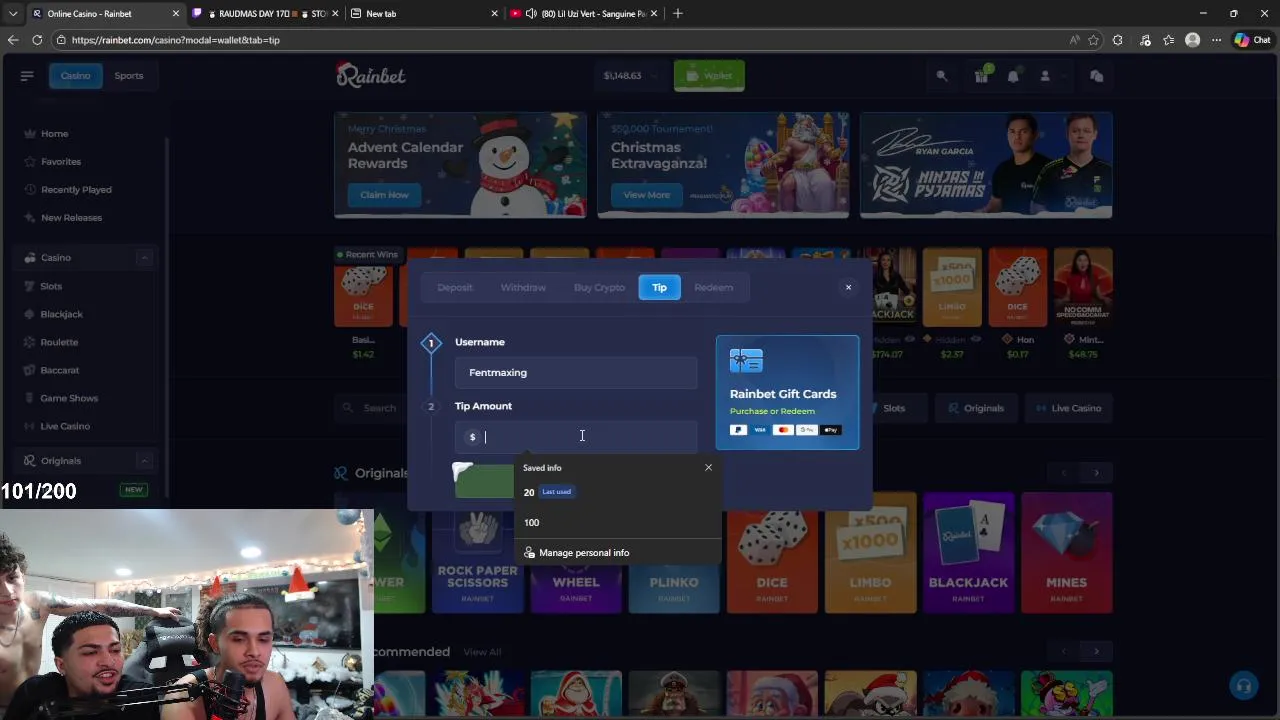This screenshot has height=720, width=1280.
Task: Open the notifications bell icon
Action: [x=1013, y=76]
